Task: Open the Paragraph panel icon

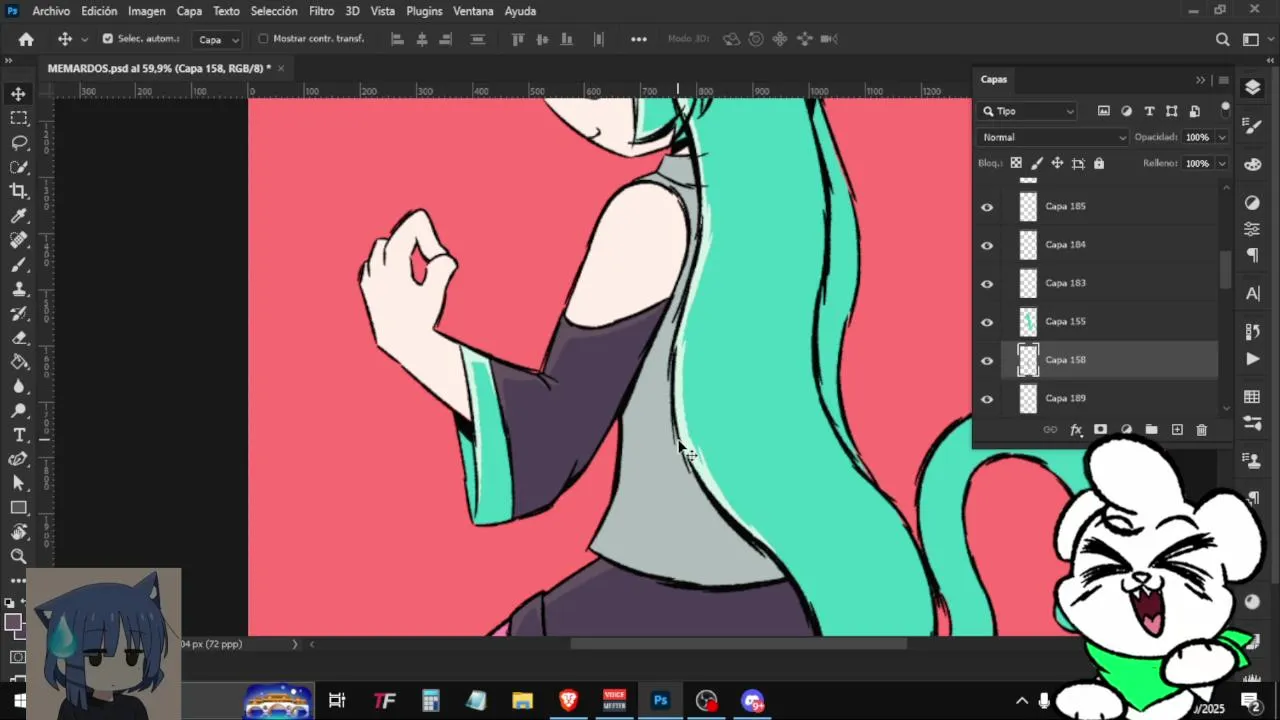Action: pos(1252,255)
